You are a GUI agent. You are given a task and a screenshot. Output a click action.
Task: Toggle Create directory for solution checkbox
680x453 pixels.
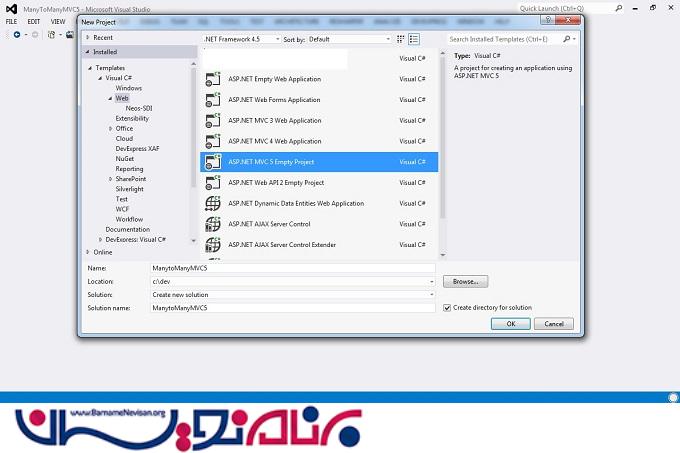click(x=447, y=308)
